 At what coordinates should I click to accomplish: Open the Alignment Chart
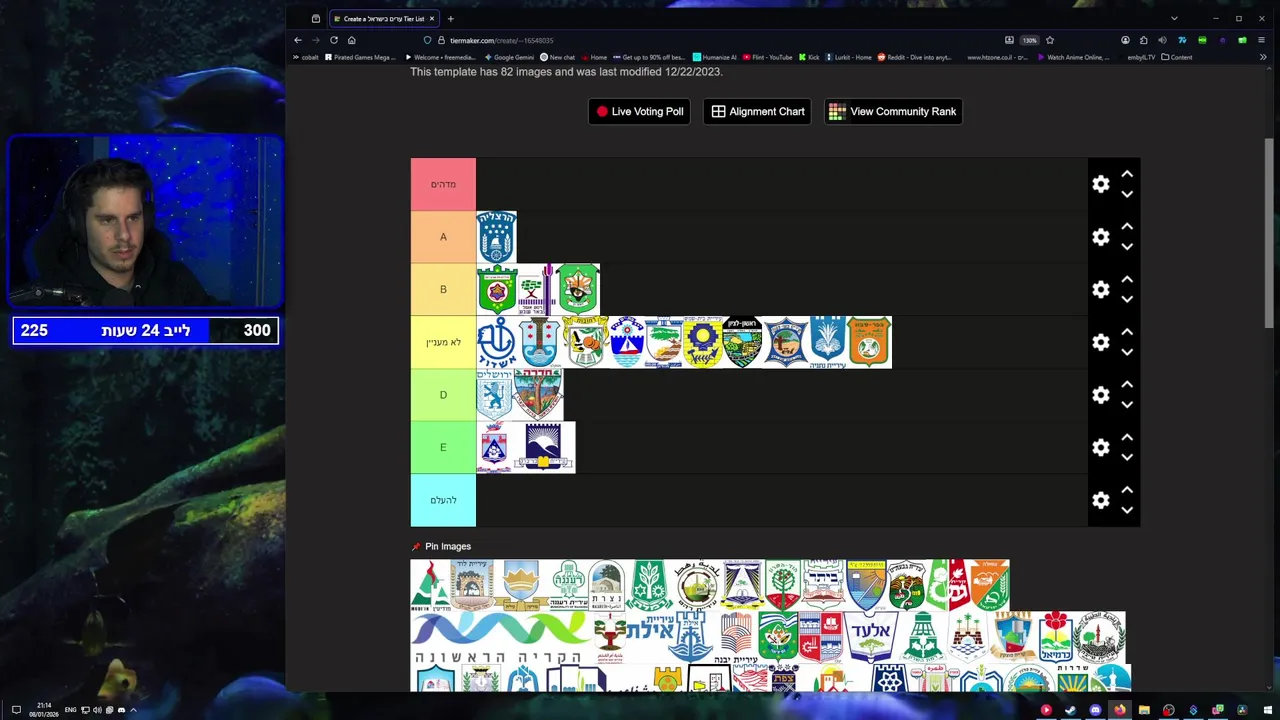pyautogui.click(x=757, y=111)
